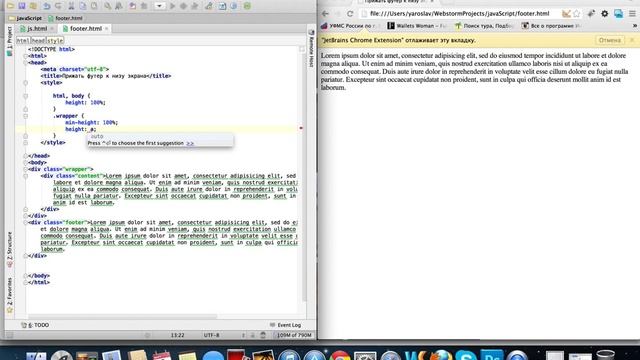This screenshot has height=360, width=640.
Task: Select the style breadcrumb in editor
Action: [55, 40]
